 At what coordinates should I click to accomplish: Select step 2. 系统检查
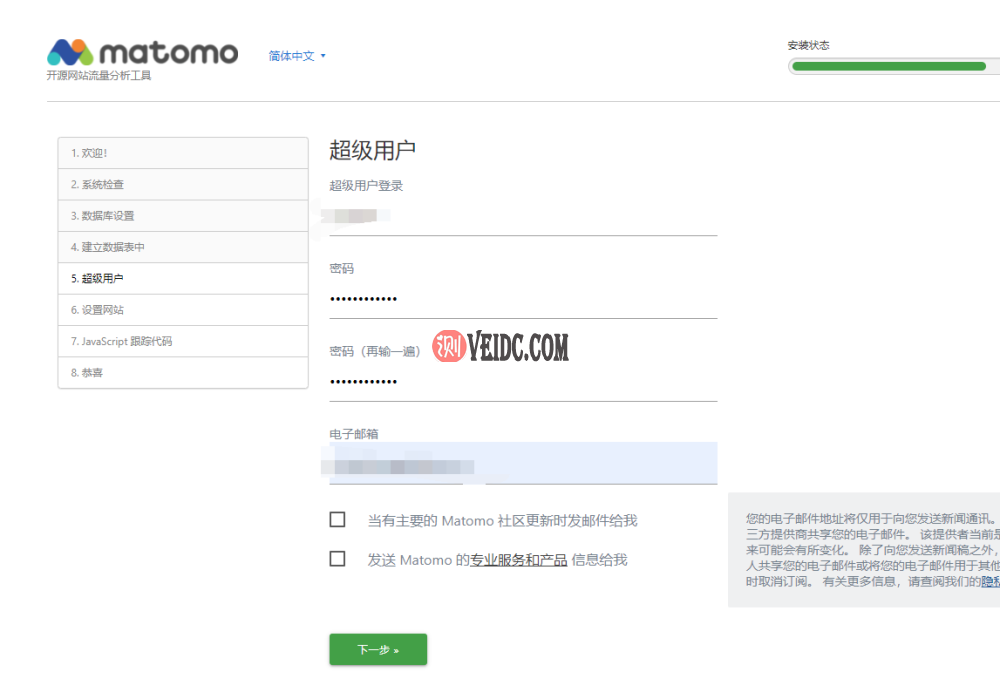tap(183, 184)
